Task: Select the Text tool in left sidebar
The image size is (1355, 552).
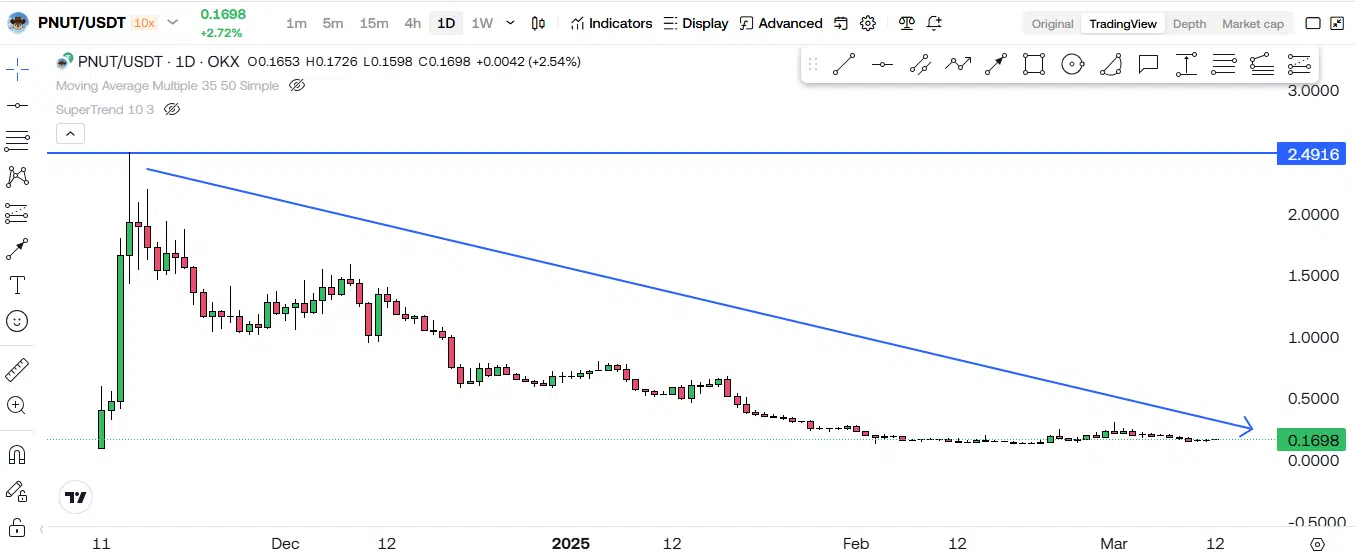Action: pos(17,285)
